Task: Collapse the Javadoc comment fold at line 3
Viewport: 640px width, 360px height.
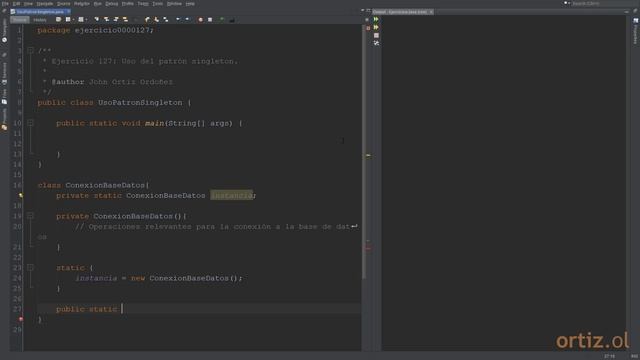Action: (30, 50)
